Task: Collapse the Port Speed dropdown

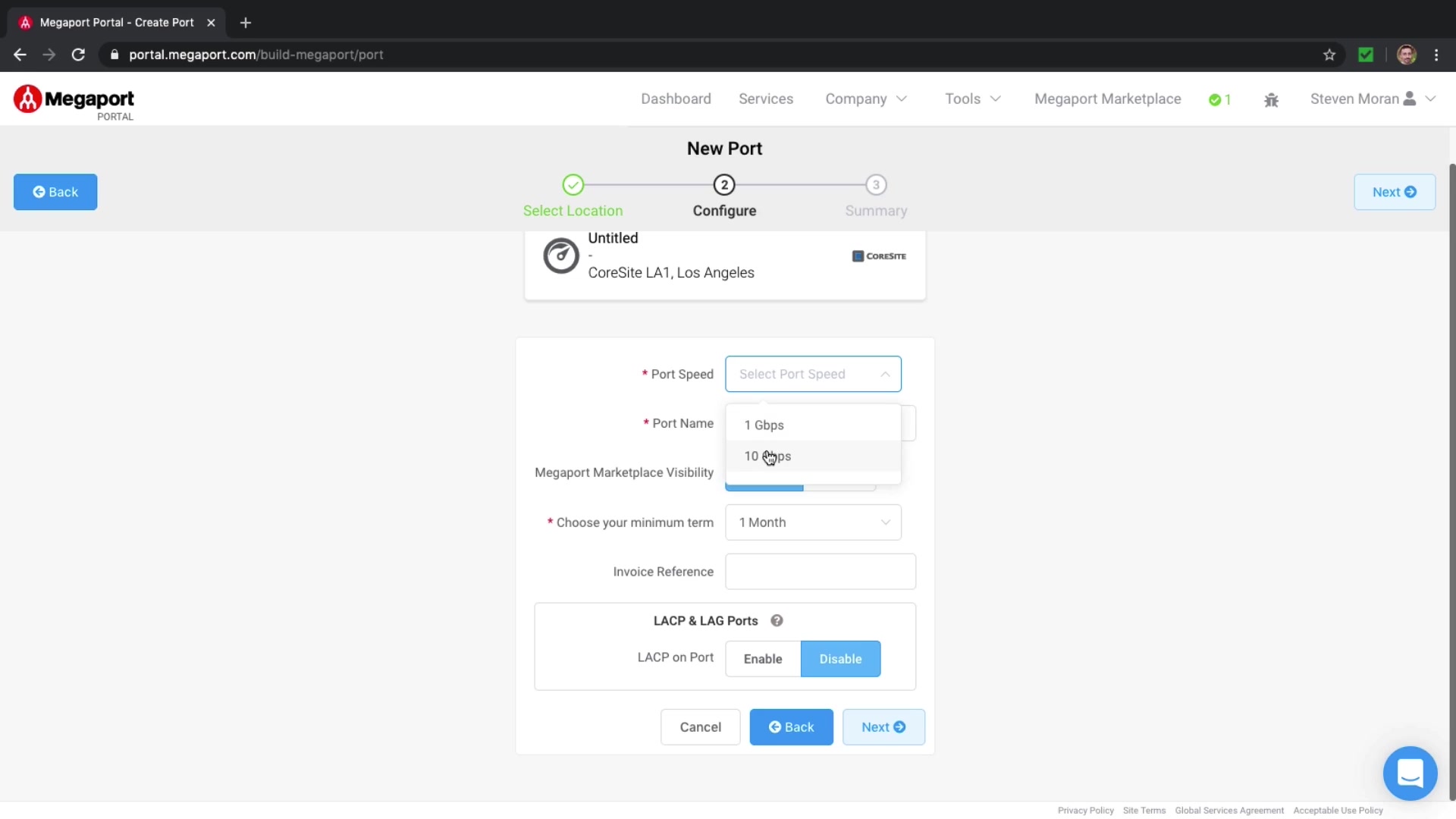Action: click(x=885, y=374)
